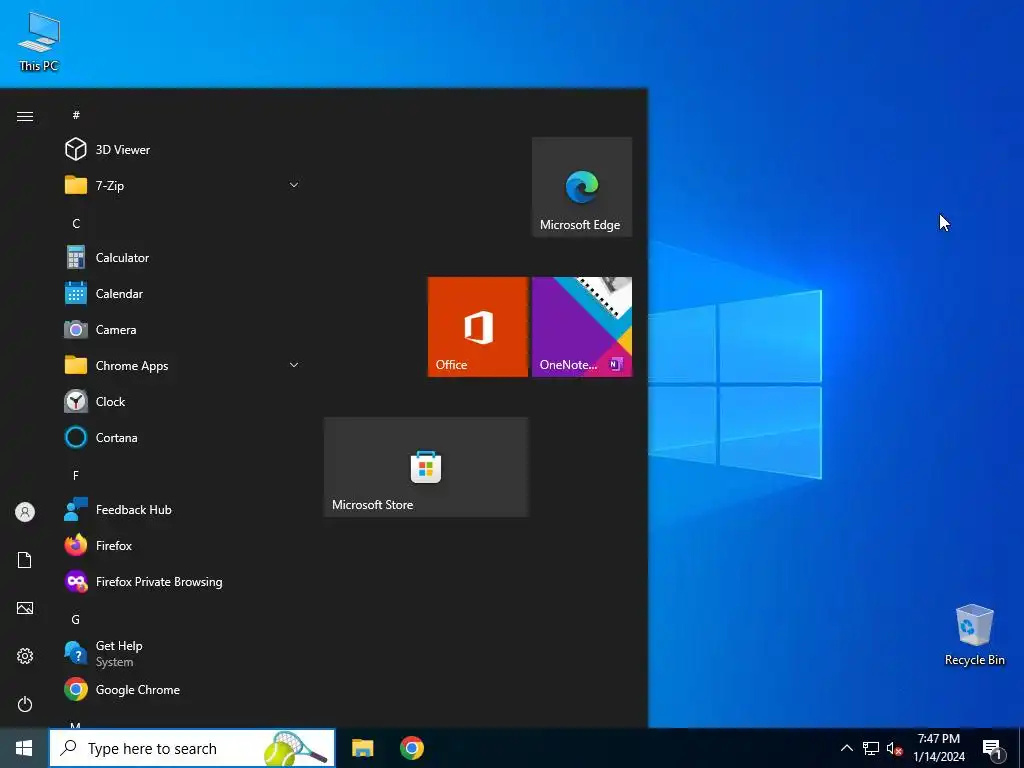Open the Office tile
The height and width of the screenshot is (768, 1024).
(477, 327)
